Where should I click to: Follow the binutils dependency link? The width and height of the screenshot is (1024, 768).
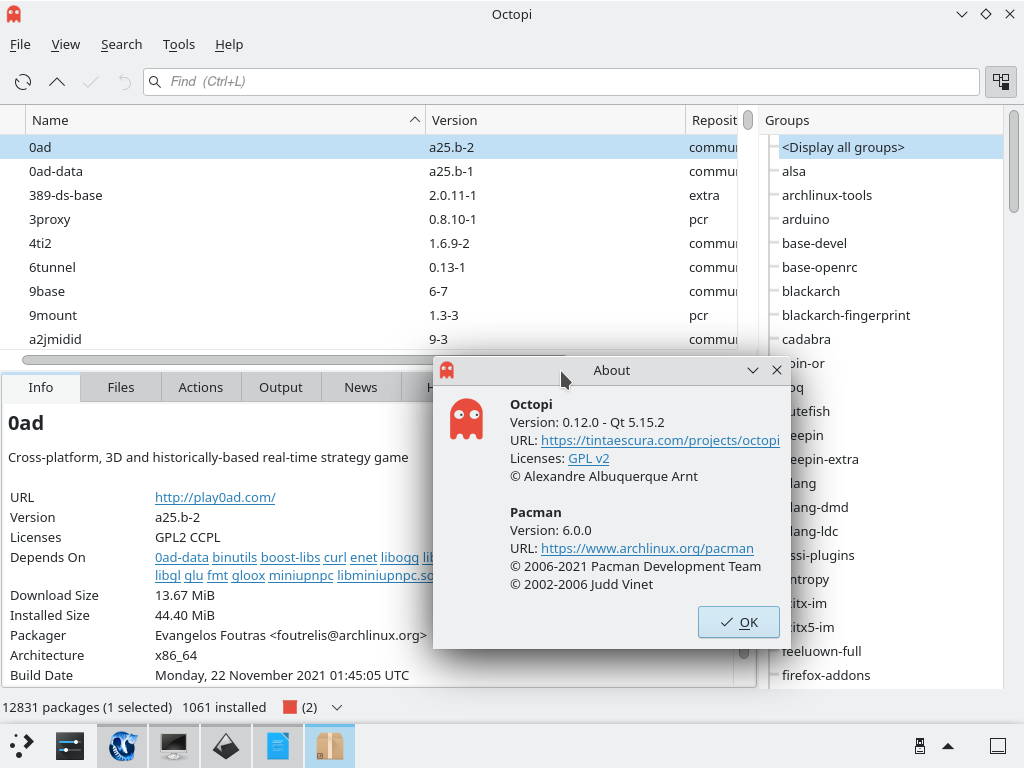point(234,557)
